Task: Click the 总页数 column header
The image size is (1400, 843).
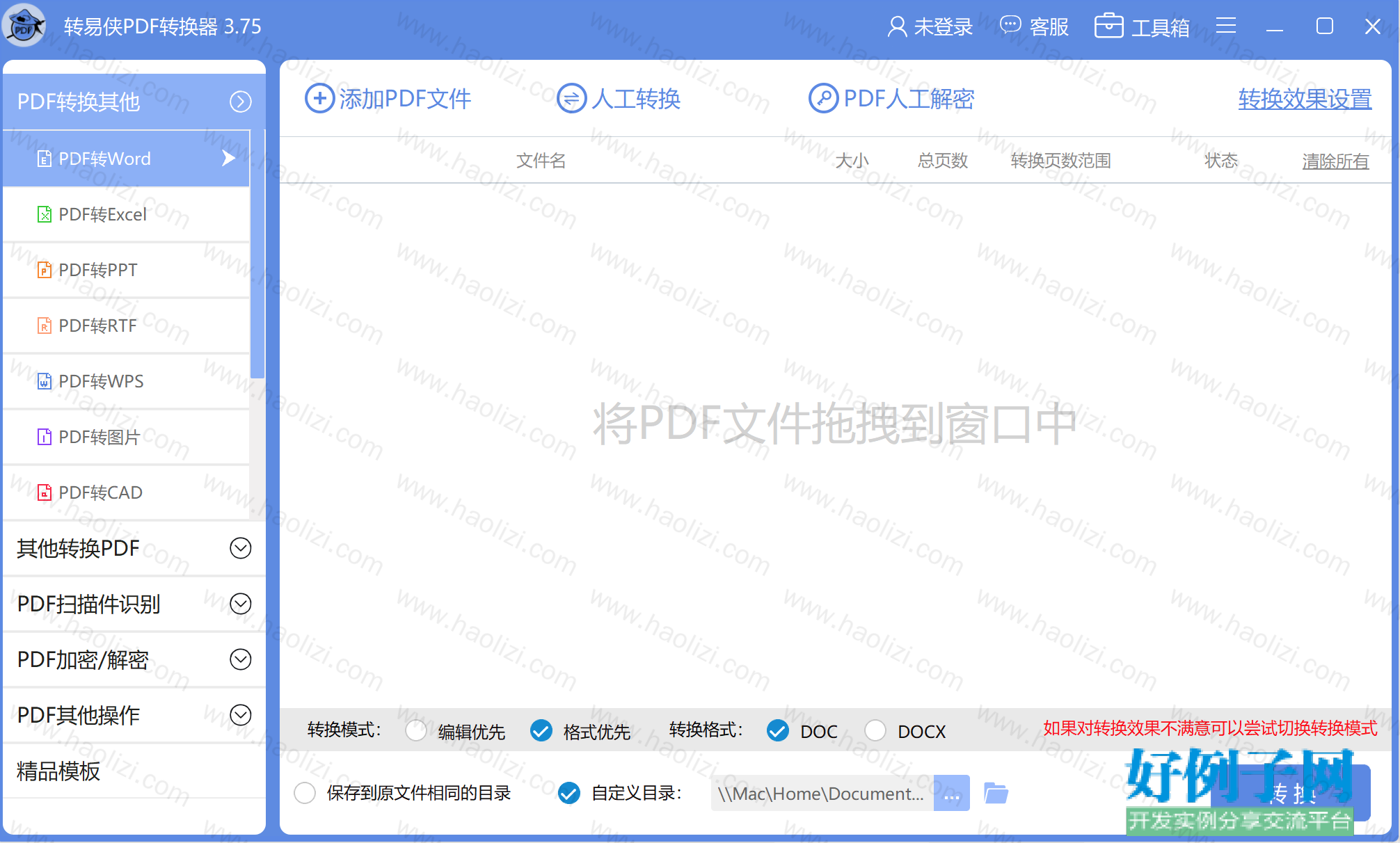Action: coord(943,161)
